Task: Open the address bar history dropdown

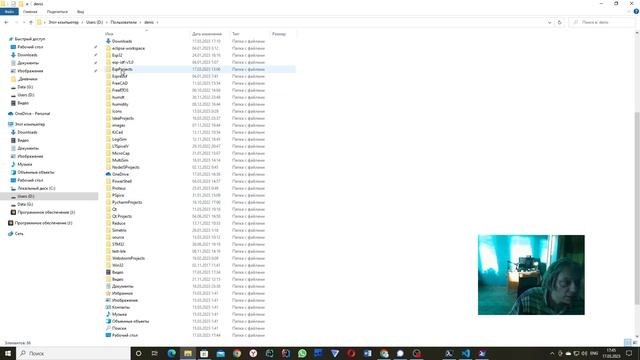Action: [549, 22]
